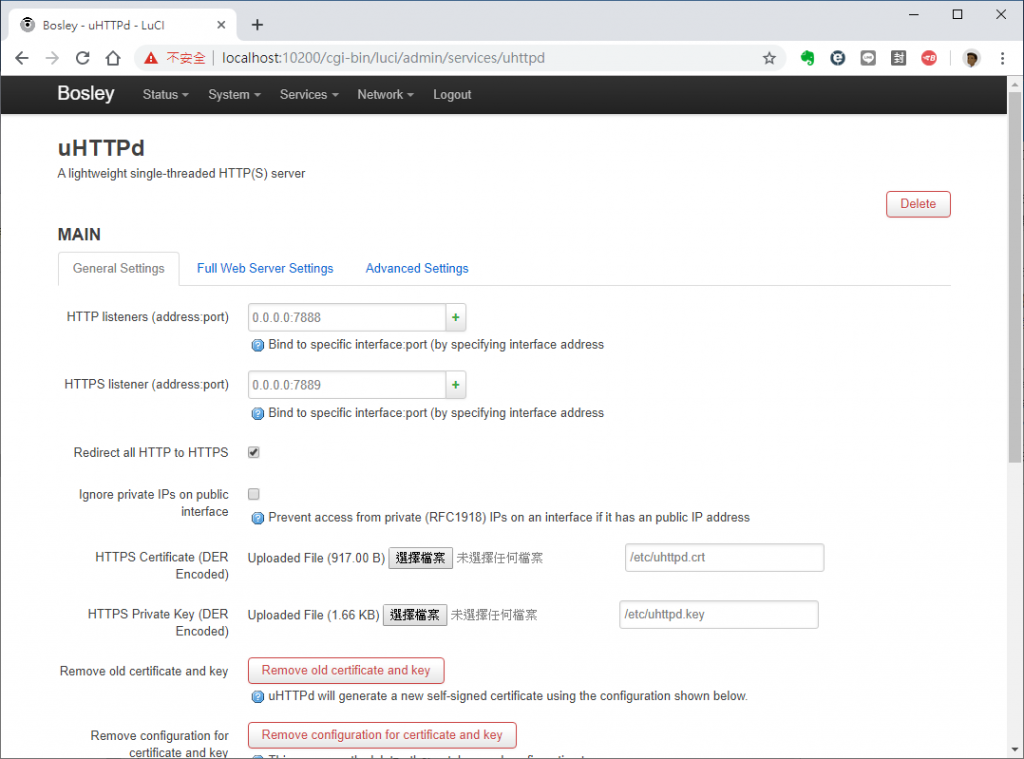Add another HTTP listener with plus

click(456, 317)
